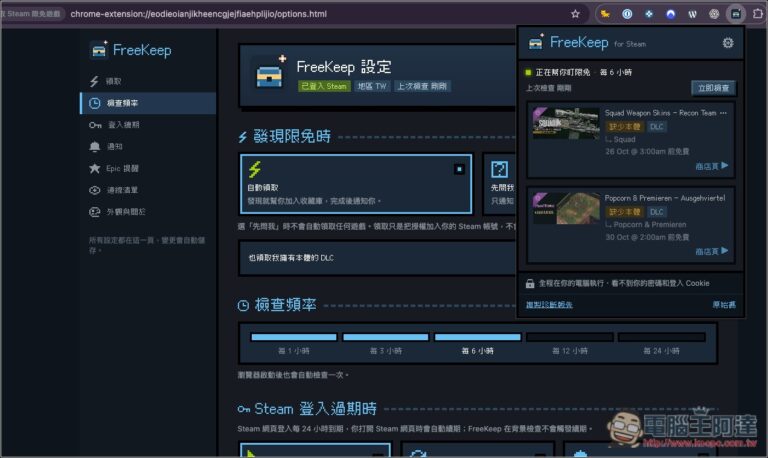This screenshot has height=458, width=768.
Task: Click lock icon in popup privacy notice
Action: [529, 283]
